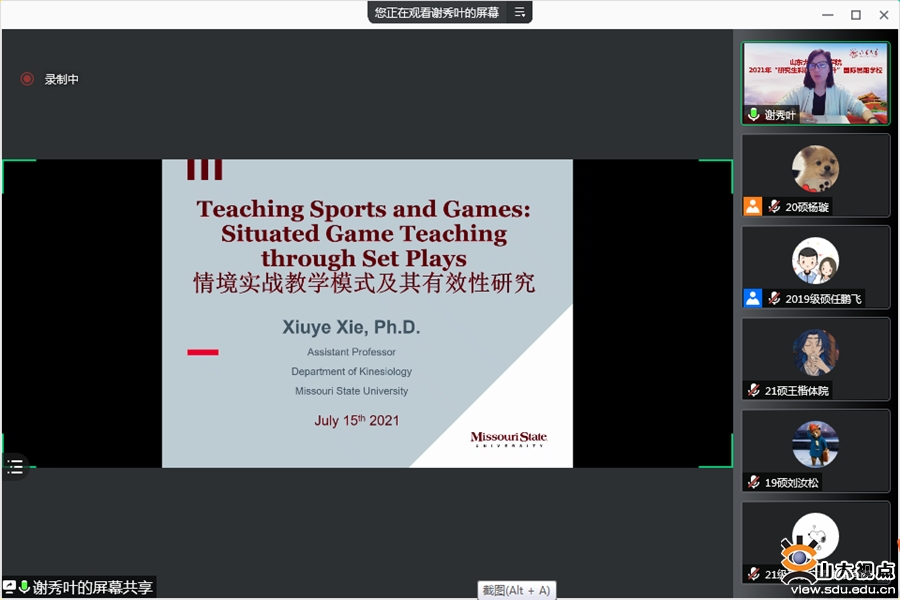Open the list icon at the slide's bottom-left
Viewport: 900px width, 600px height.
[15, 466]
